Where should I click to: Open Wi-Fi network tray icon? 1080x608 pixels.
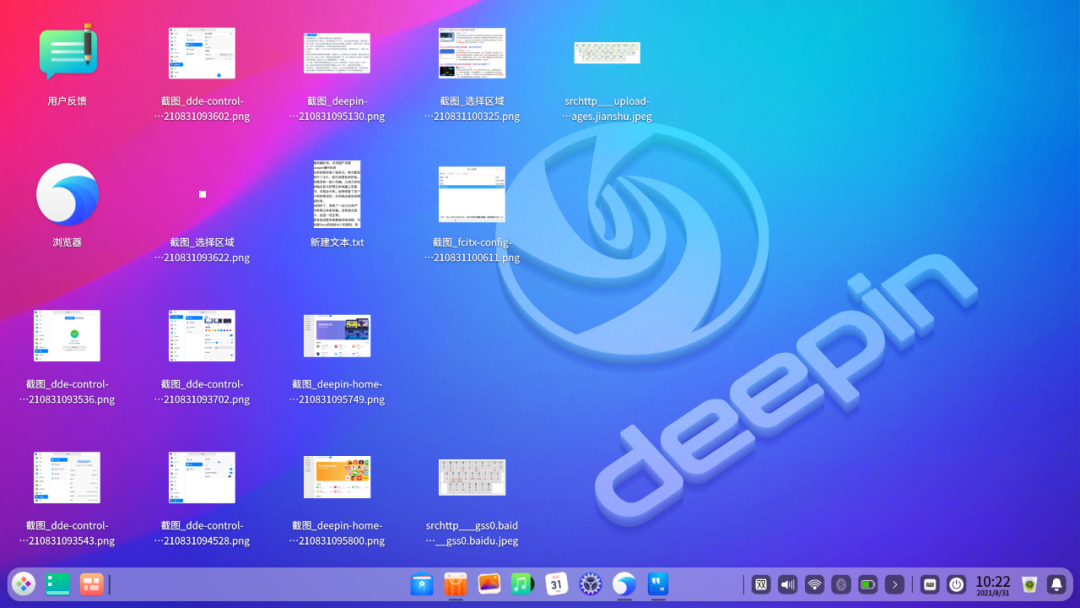[814, 584]
